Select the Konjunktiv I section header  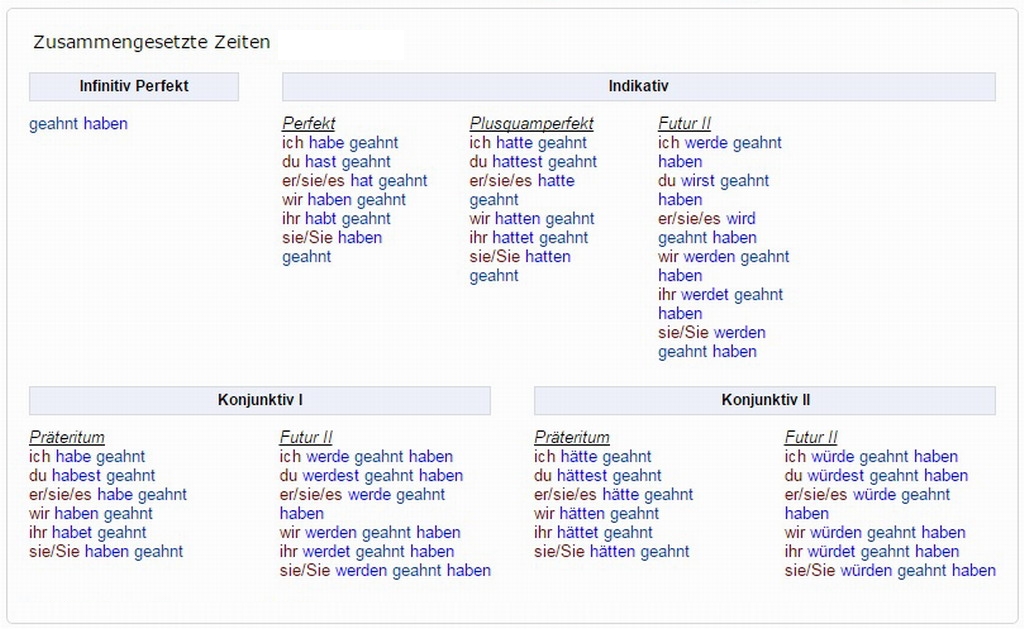[x=260, y=400]
